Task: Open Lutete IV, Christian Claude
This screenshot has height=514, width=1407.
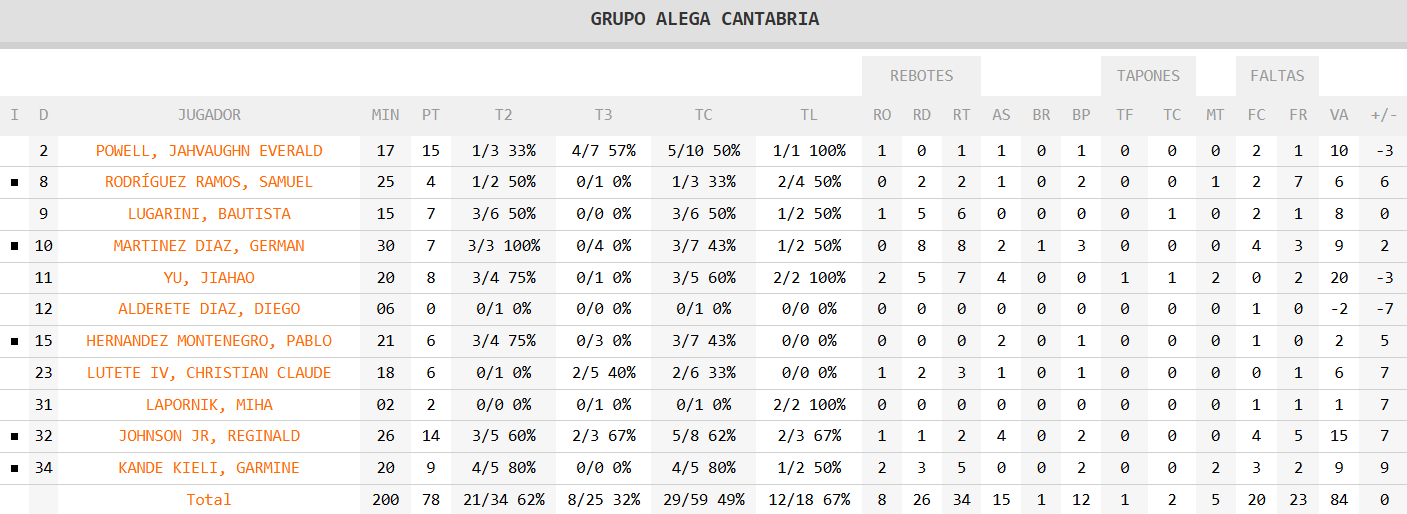Action: click(209, 373)
